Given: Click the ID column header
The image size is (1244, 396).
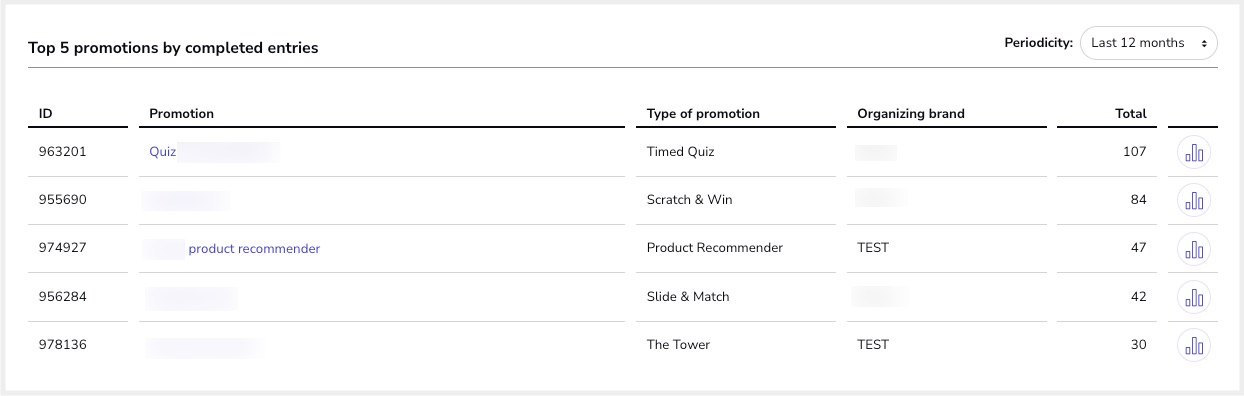Looking at the screenshot, I should (x=46, y=114).
